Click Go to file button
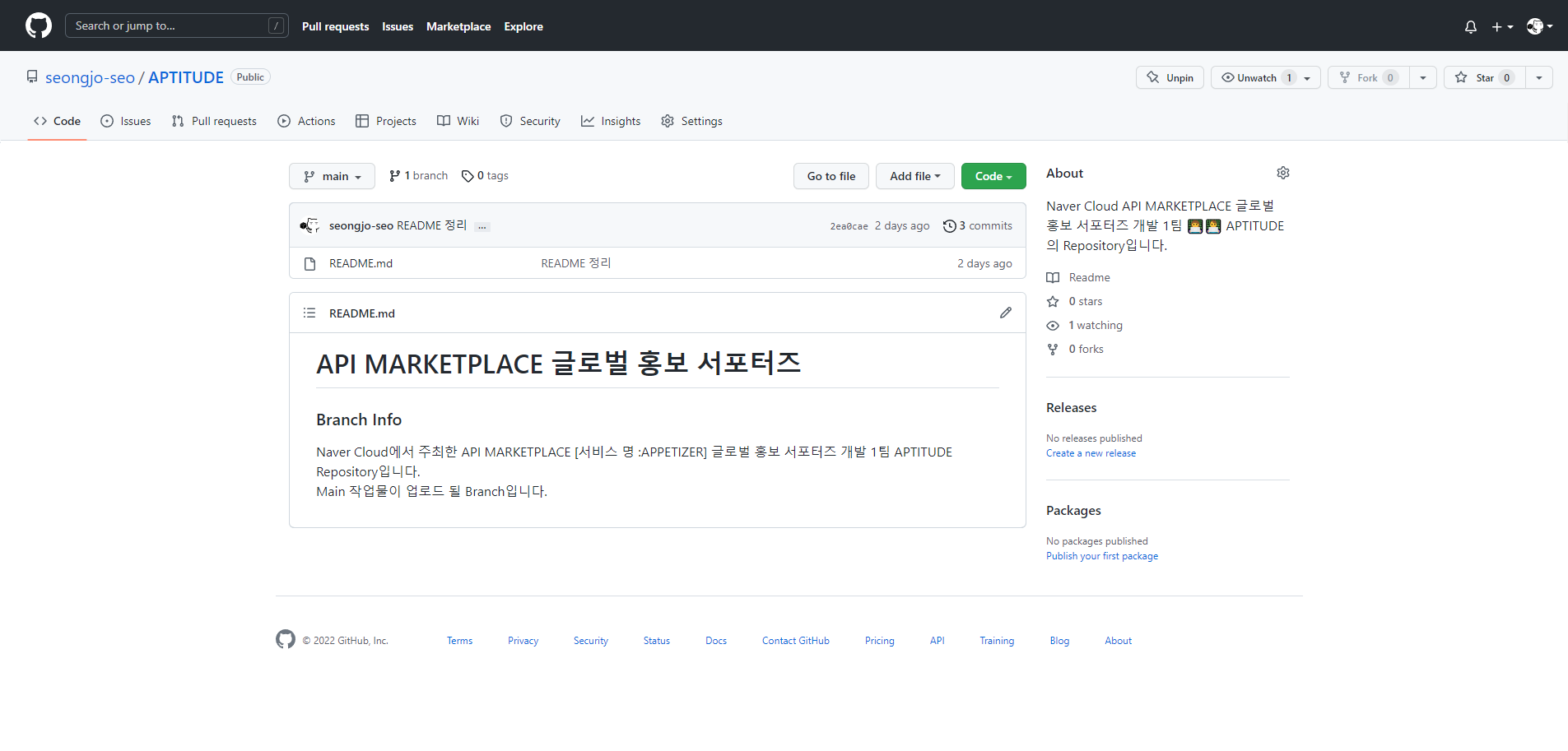 click(831, 176)
